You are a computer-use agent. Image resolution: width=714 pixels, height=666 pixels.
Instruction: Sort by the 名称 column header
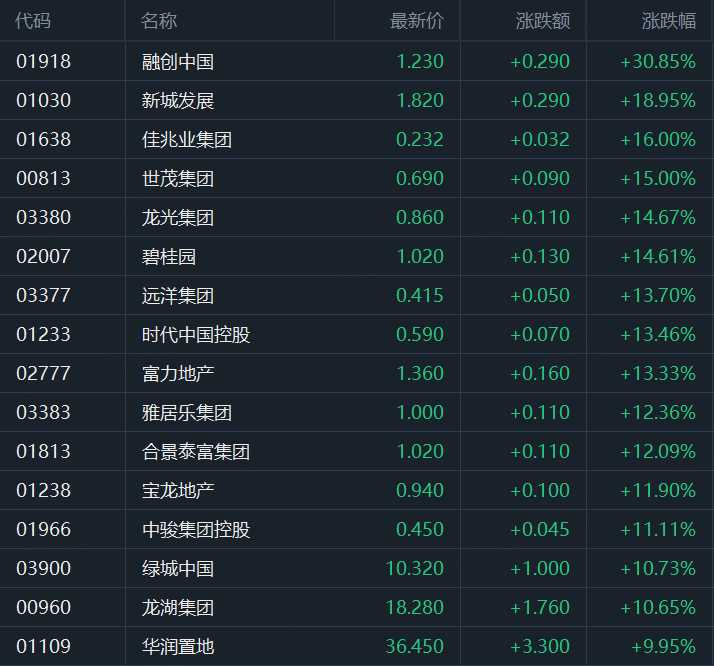[x=159, y=21]
